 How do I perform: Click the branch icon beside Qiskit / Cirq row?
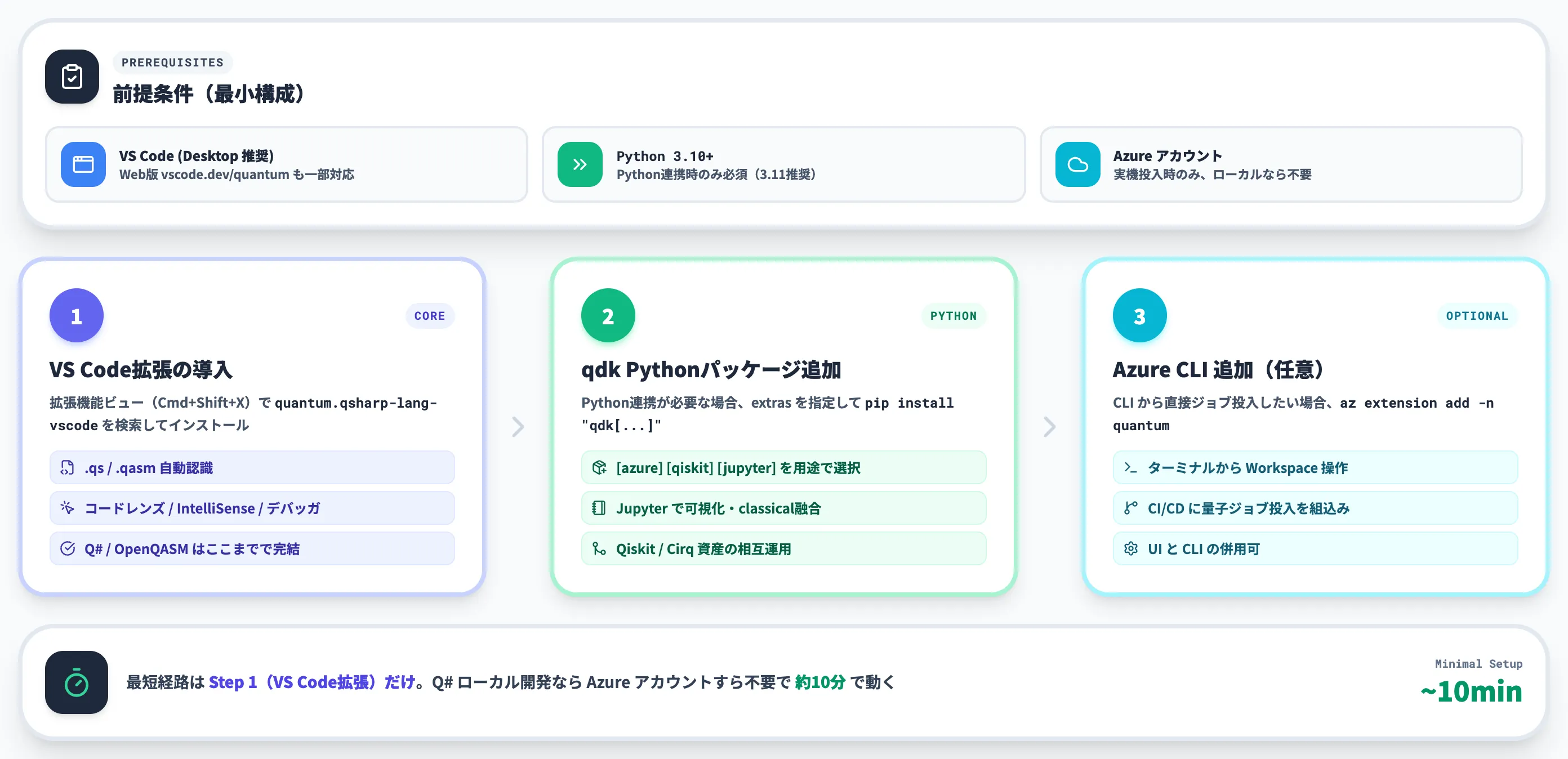599,548
